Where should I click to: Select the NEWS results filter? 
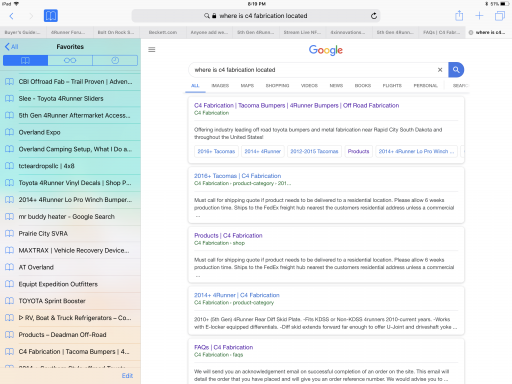336,86
